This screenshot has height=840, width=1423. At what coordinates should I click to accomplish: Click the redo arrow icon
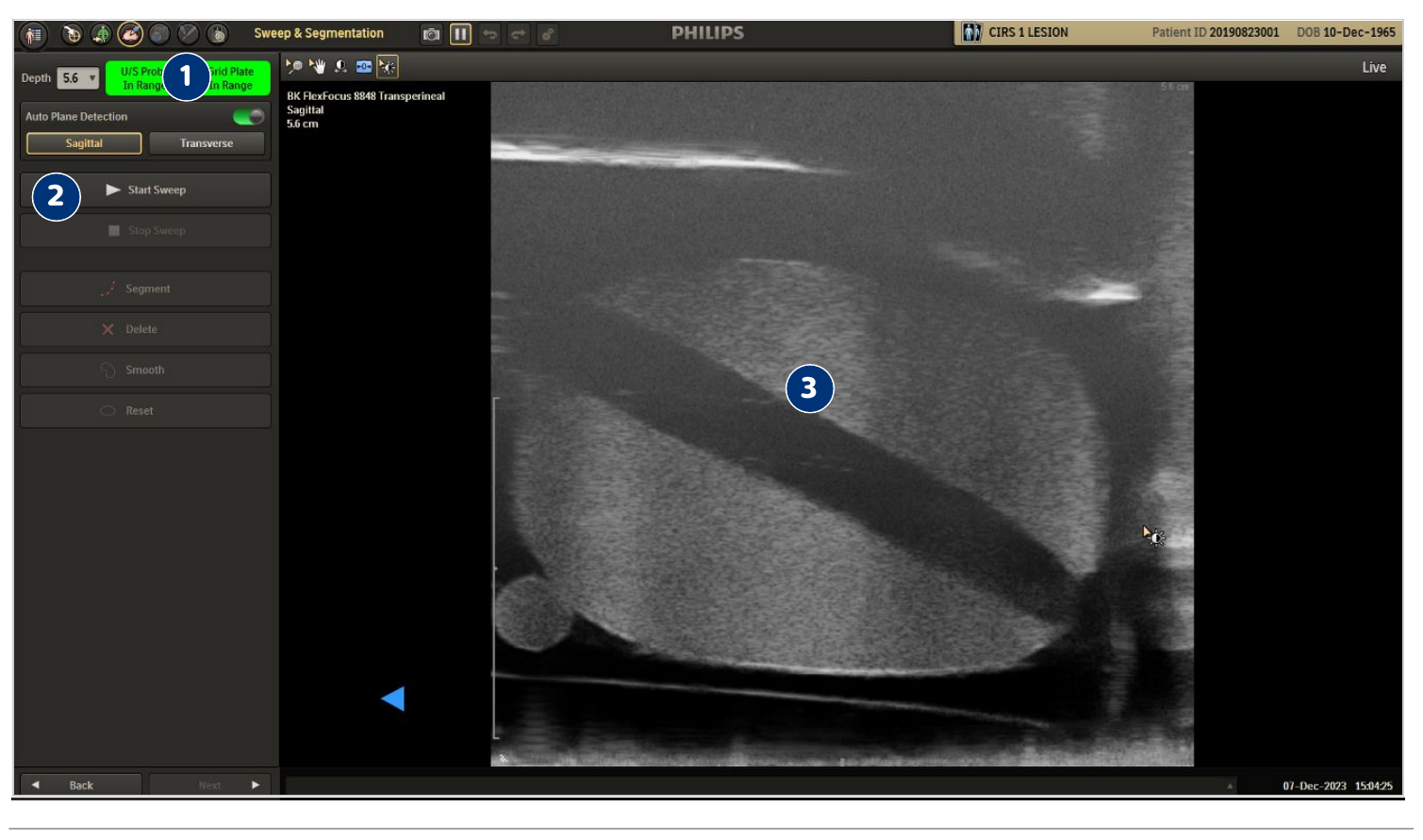(519, 35)
